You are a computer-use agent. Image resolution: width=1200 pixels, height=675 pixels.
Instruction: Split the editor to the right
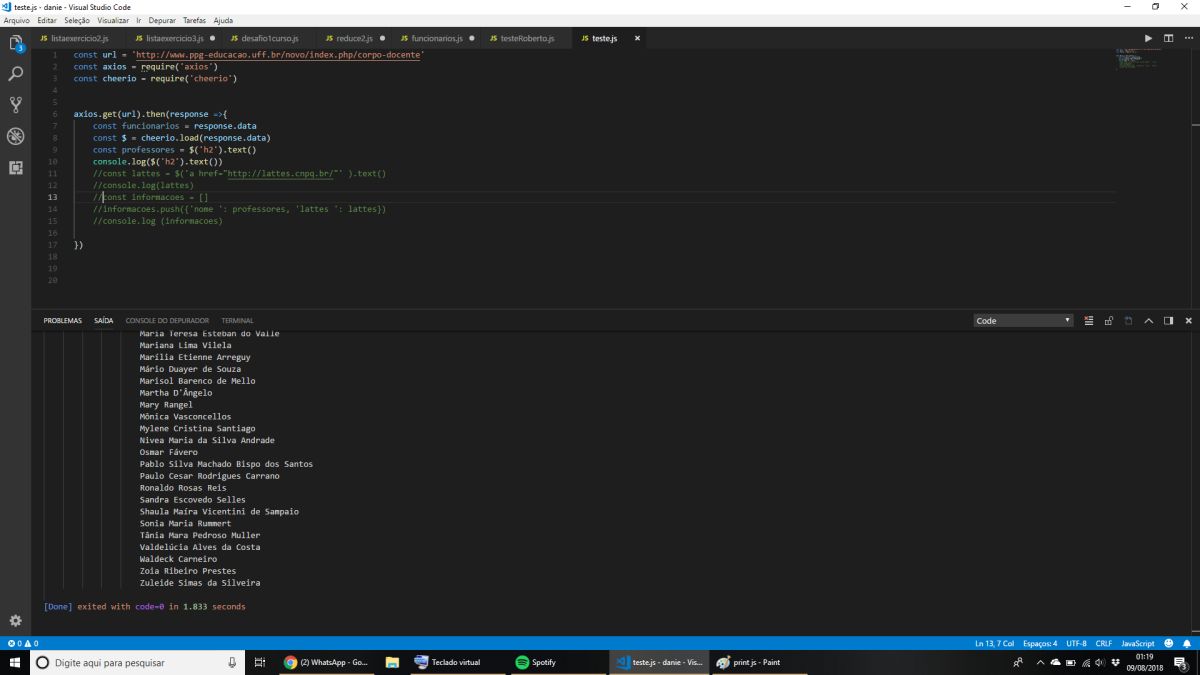pos(1168,38)
